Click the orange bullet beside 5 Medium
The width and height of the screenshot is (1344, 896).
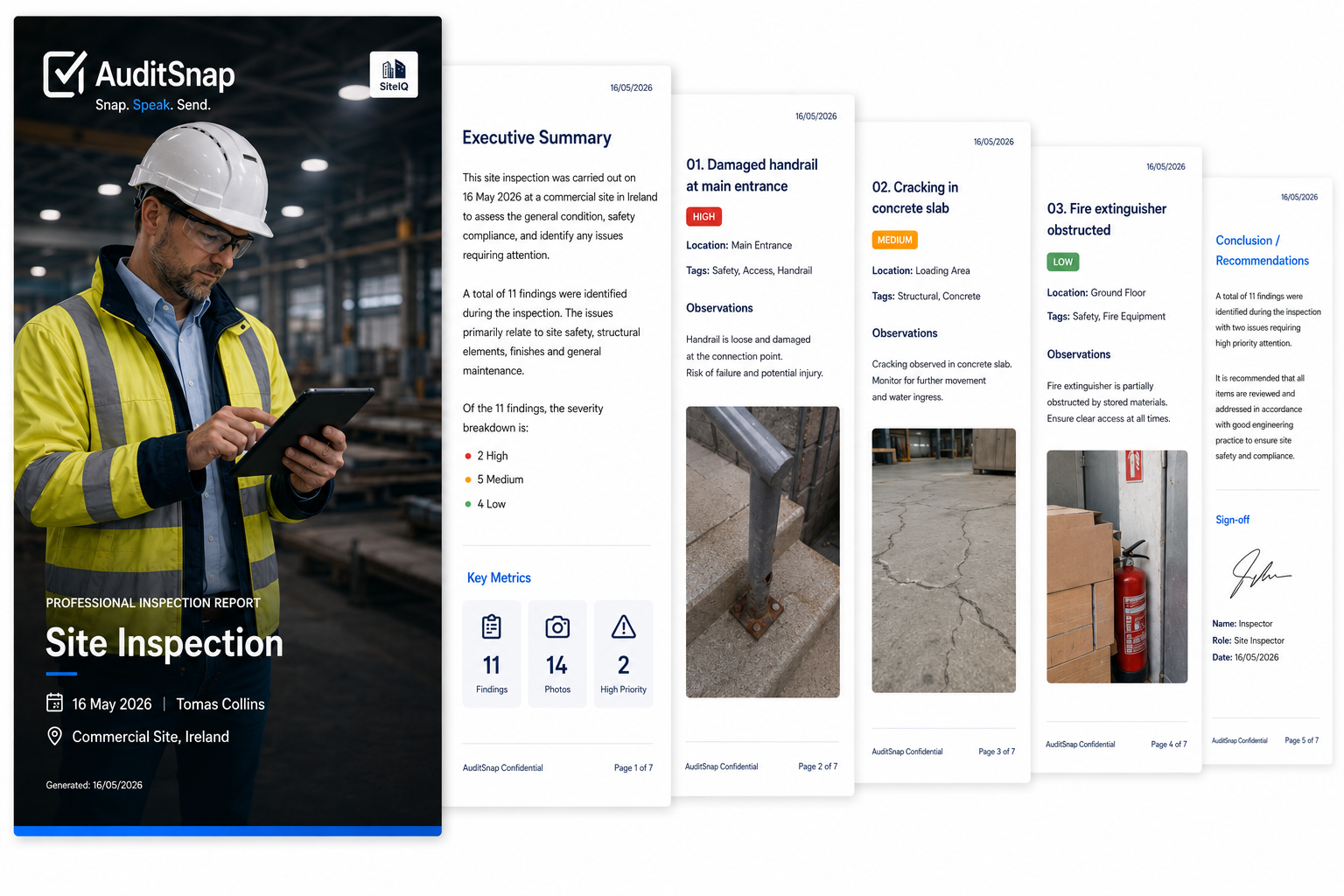pyautogui.click(x=468, y=479)
